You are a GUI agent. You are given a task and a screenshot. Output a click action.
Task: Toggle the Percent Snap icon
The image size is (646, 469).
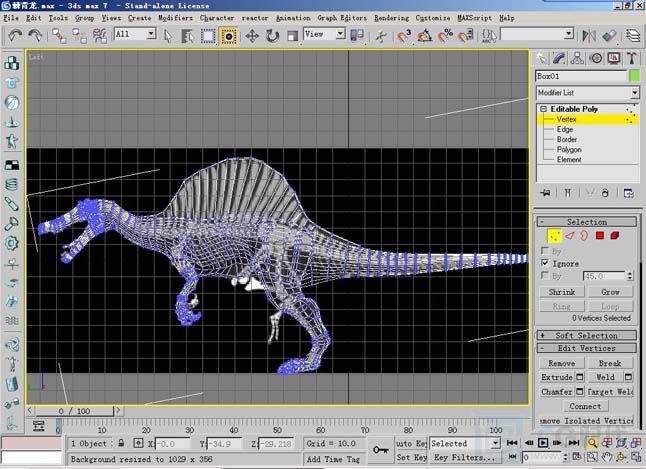pyautogui.click(x=445, y=36)
